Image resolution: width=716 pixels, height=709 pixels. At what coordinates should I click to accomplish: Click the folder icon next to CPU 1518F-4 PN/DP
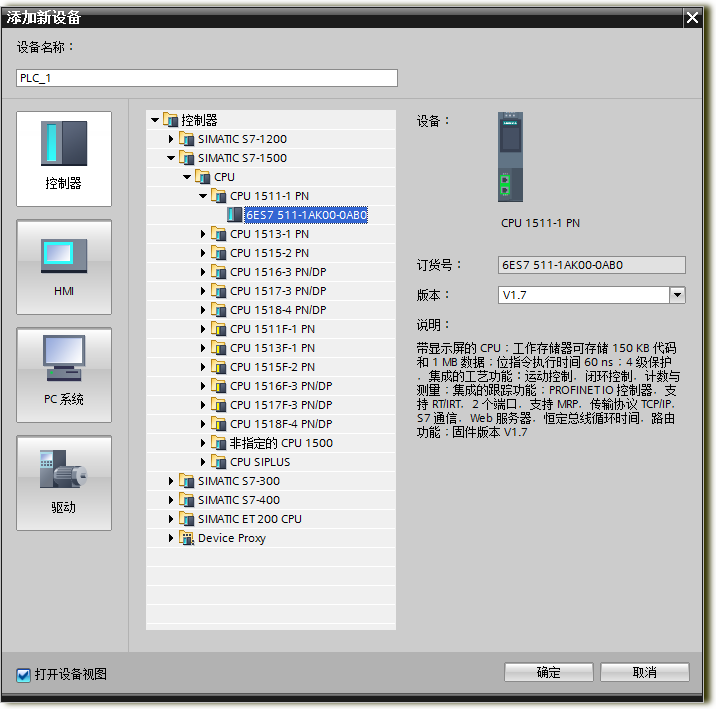click(218, 424)
